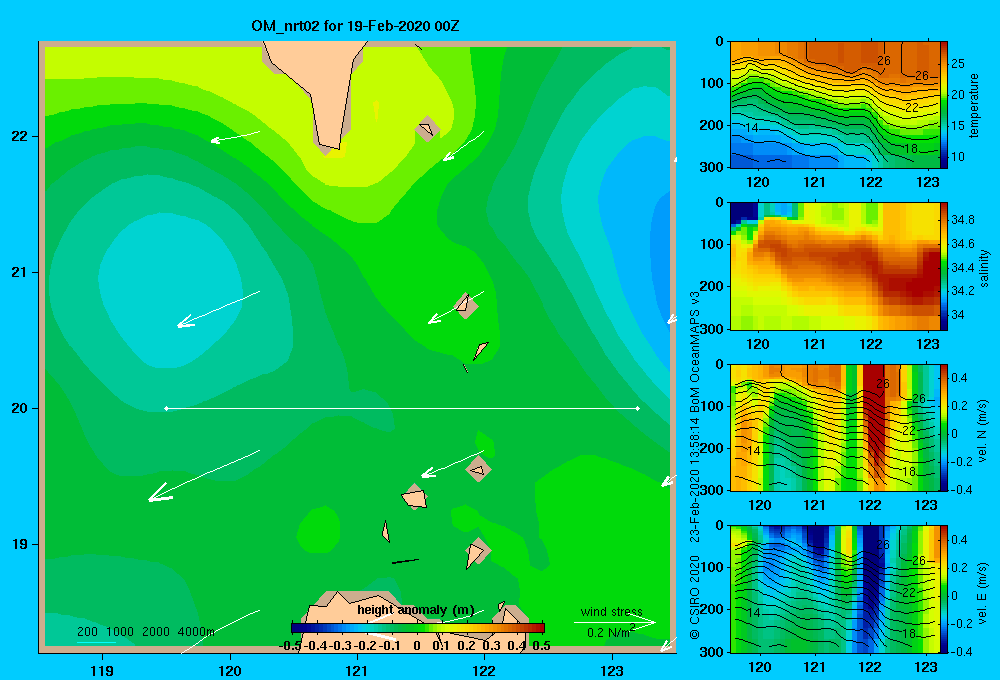
Task: Click the 'vel. N (m/s)' section plot
Action: pos(834,427)
